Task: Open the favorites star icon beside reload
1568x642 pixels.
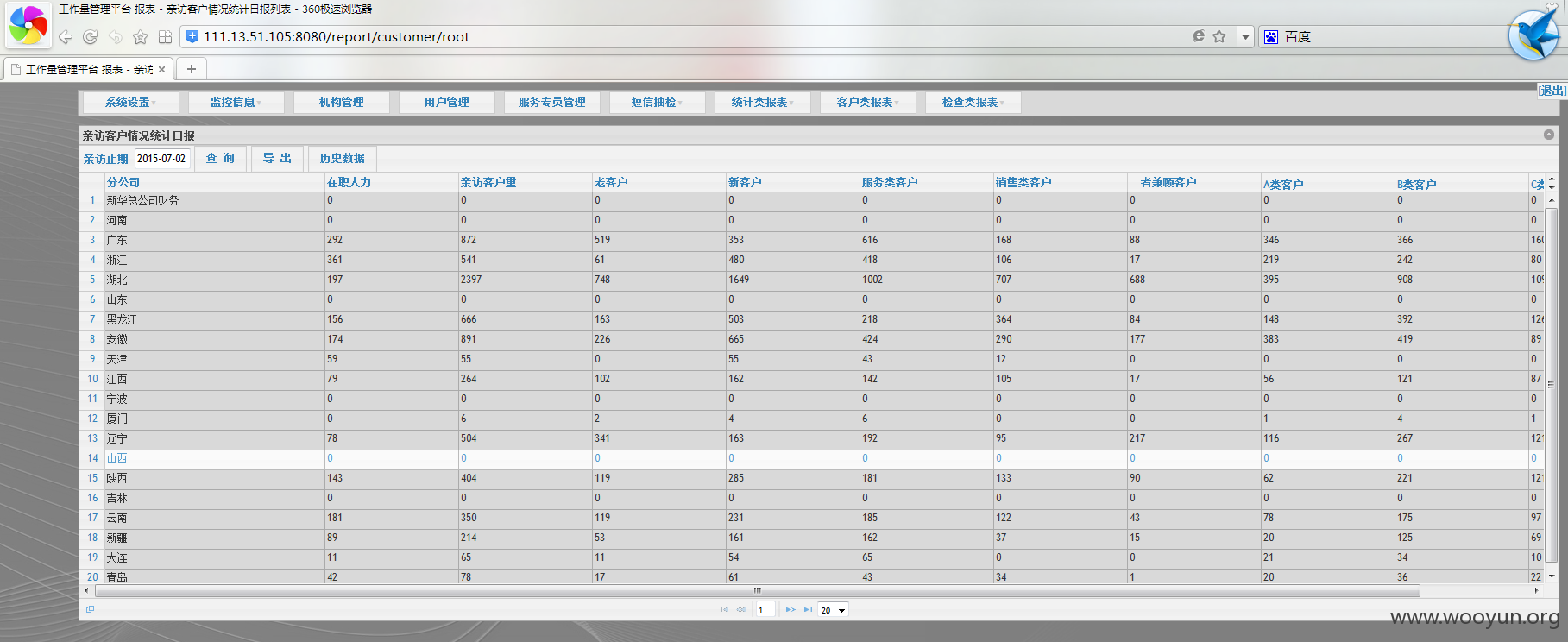Action: coord(141,37)
